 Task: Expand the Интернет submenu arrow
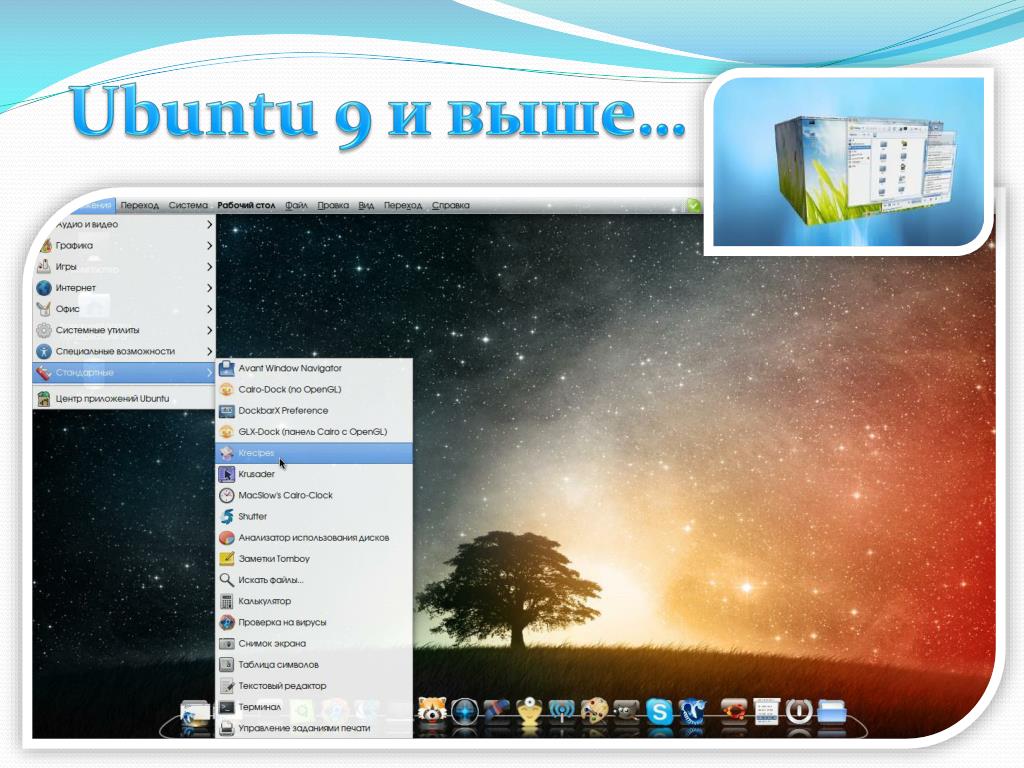[209, 288]
